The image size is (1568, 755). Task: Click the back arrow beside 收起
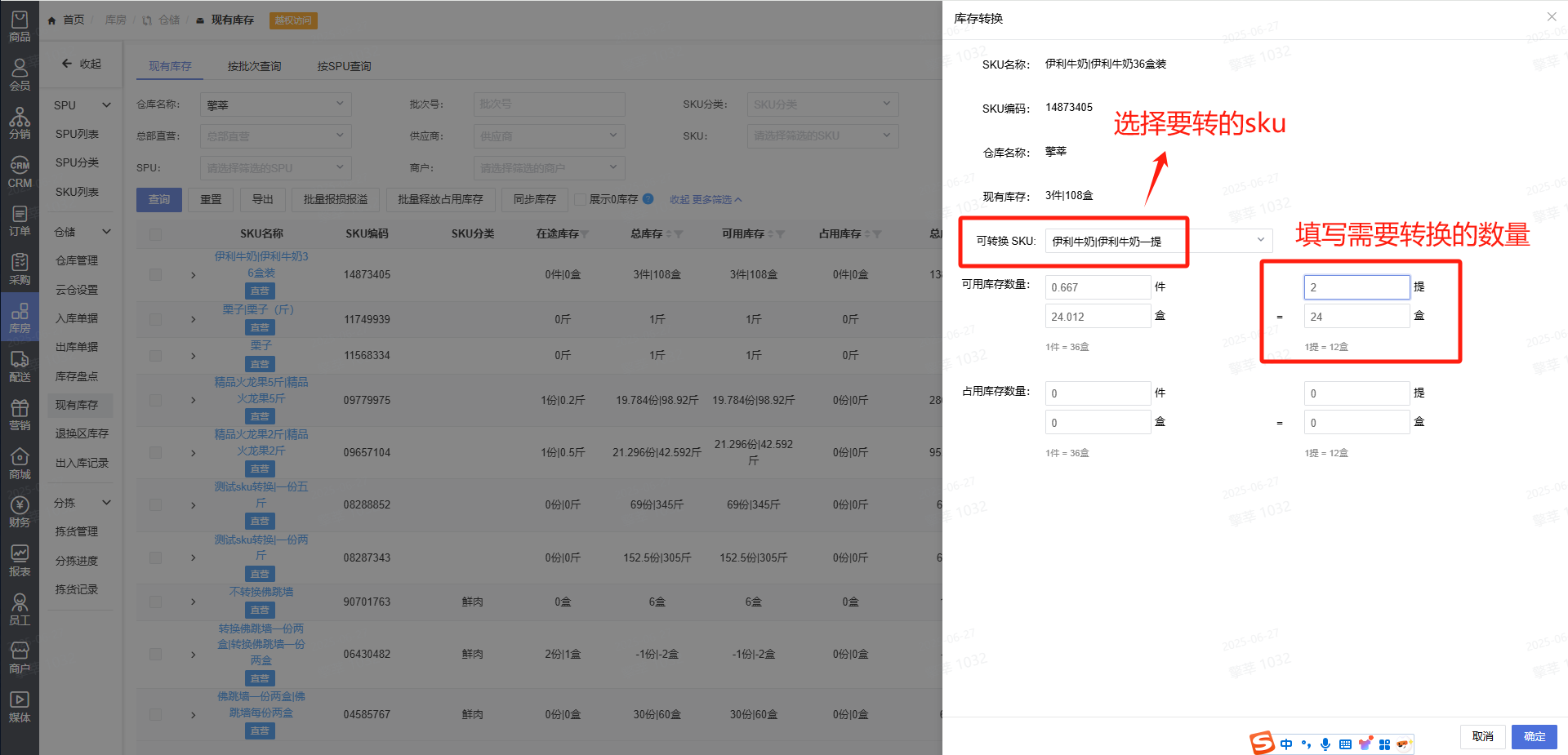(68, 63)
